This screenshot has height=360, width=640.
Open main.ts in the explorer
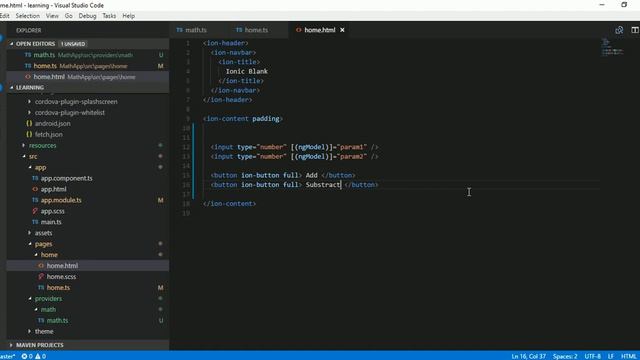tap(51, 222)
